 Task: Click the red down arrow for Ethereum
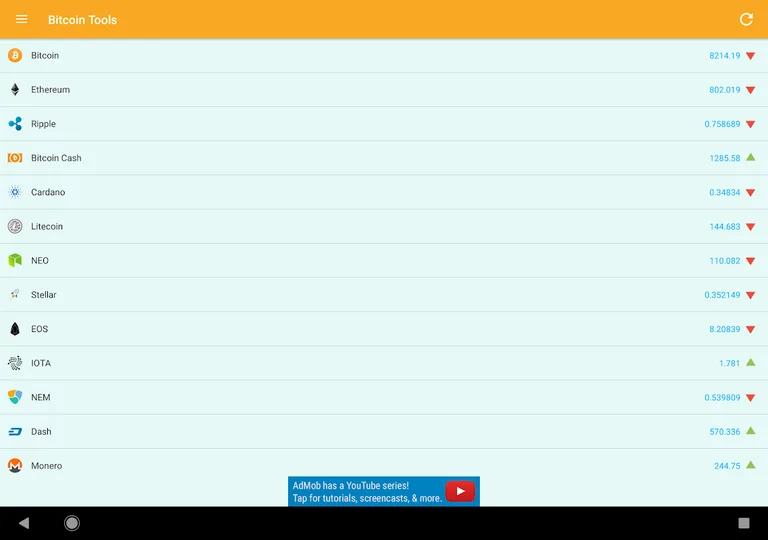pyautogui.click(x=750, y=90)
